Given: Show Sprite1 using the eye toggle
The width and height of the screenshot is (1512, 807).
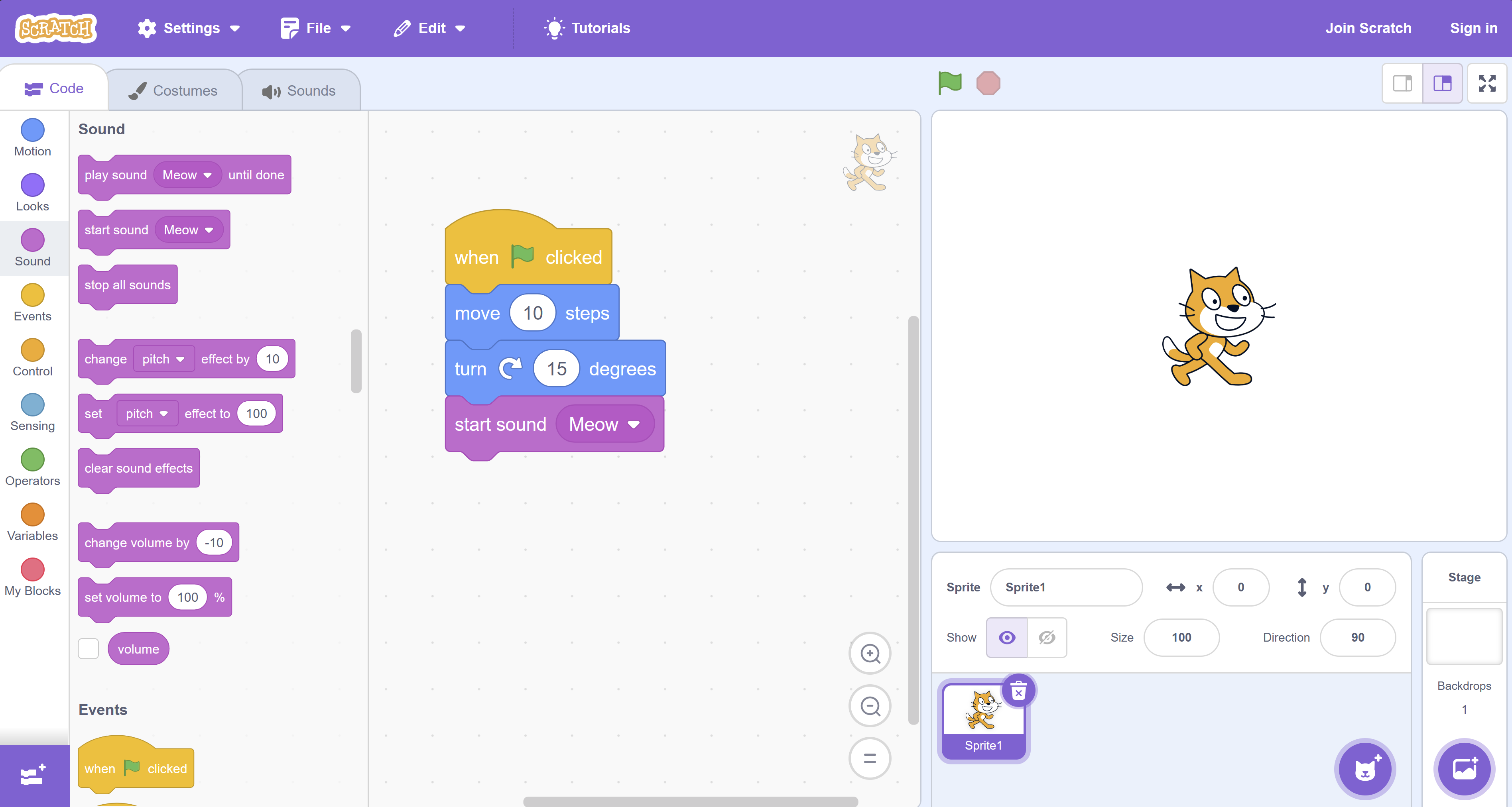Looking at the screenshot, I should click(1007, 638).
